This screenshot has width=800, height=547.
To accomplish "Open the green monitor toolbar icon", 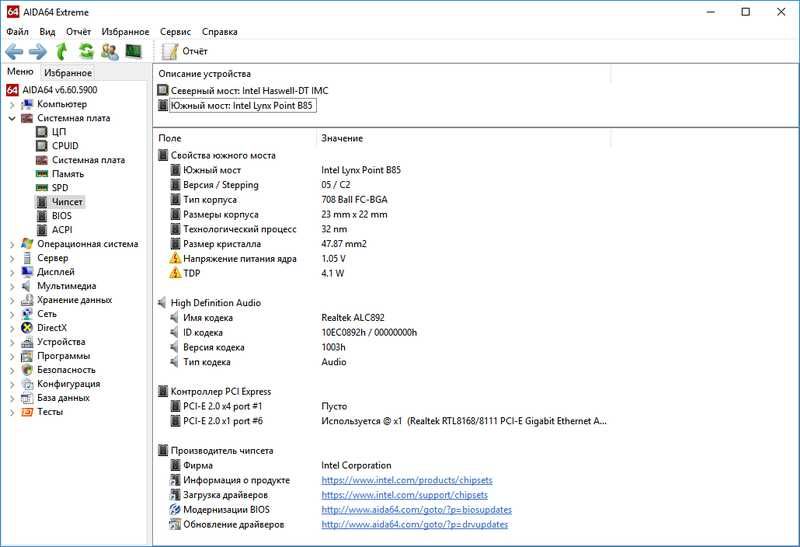I will (134, 51).
